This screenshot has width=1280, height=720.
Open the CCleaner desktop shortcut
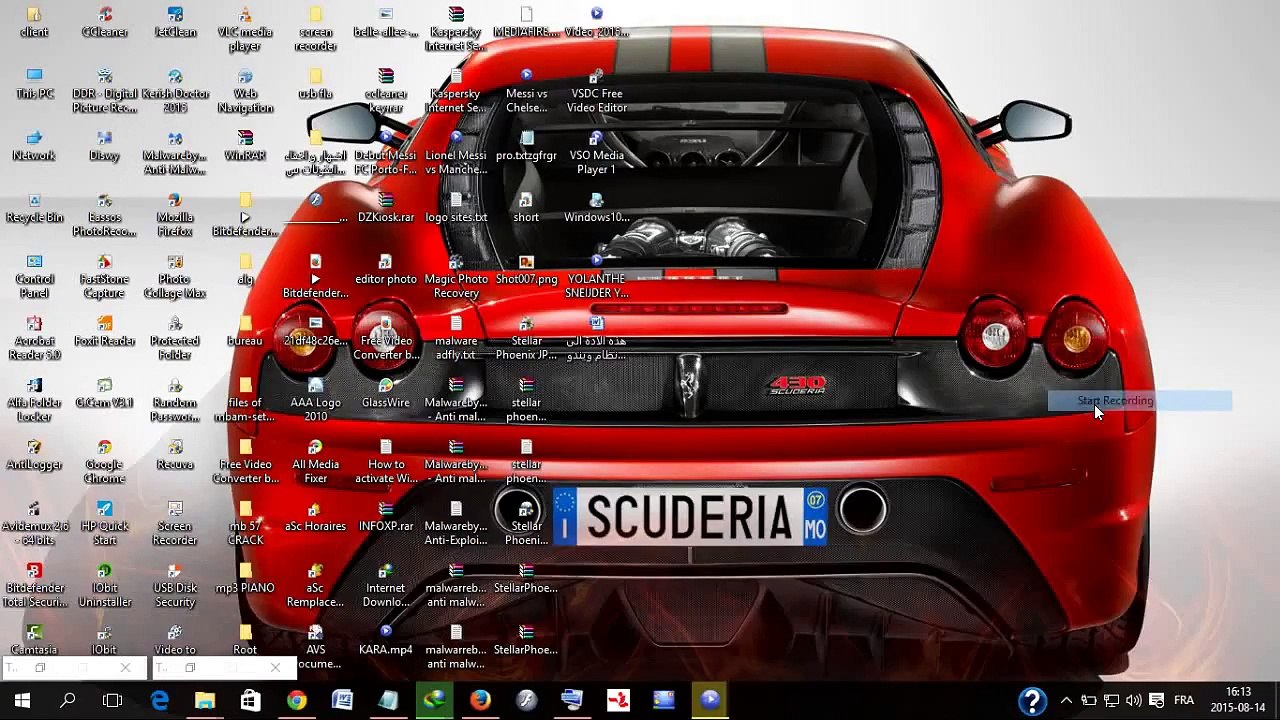tap(104, 23)
